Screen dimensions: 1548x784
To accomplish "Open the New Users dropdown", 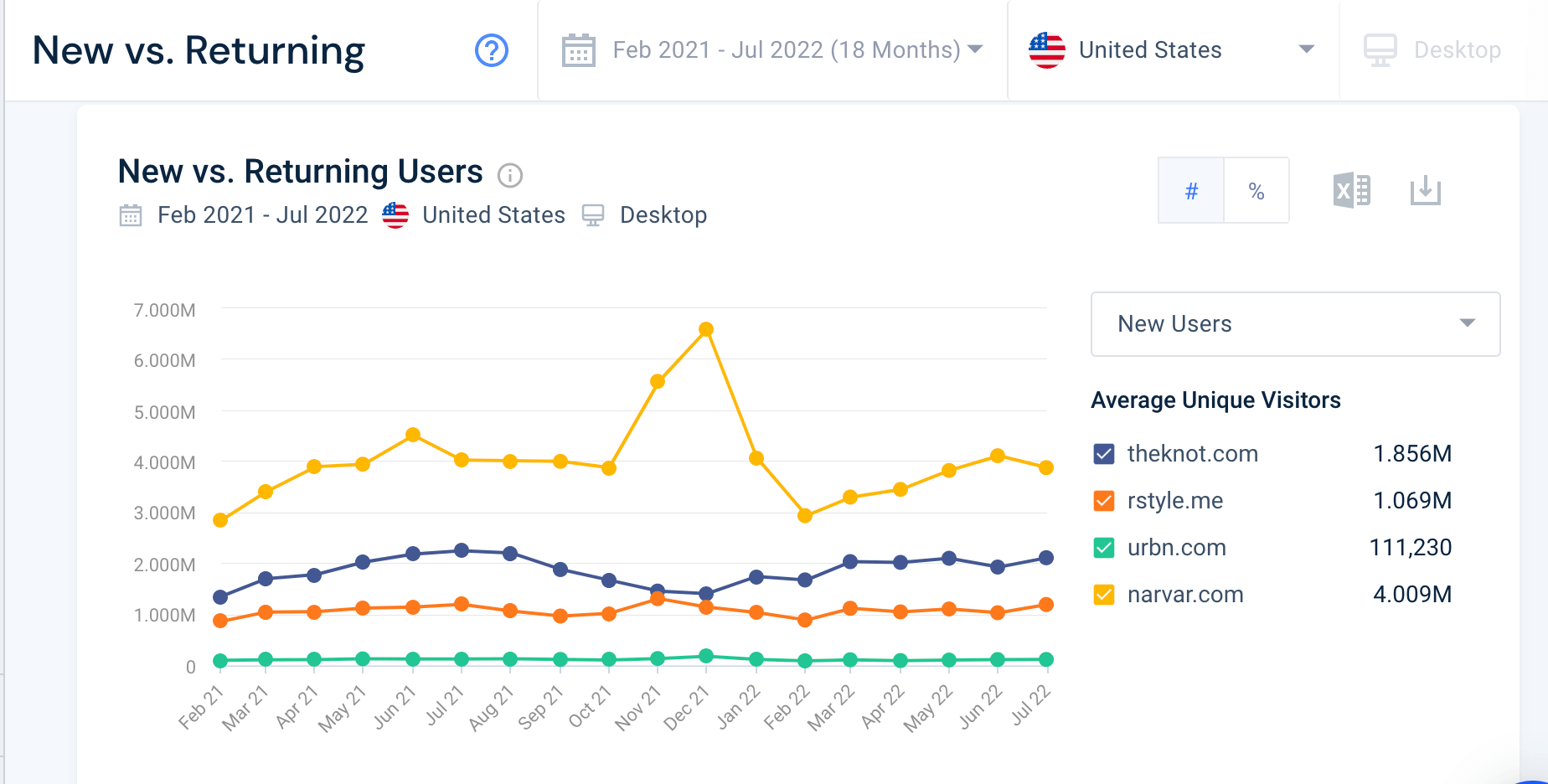I will click(1294, 324).
